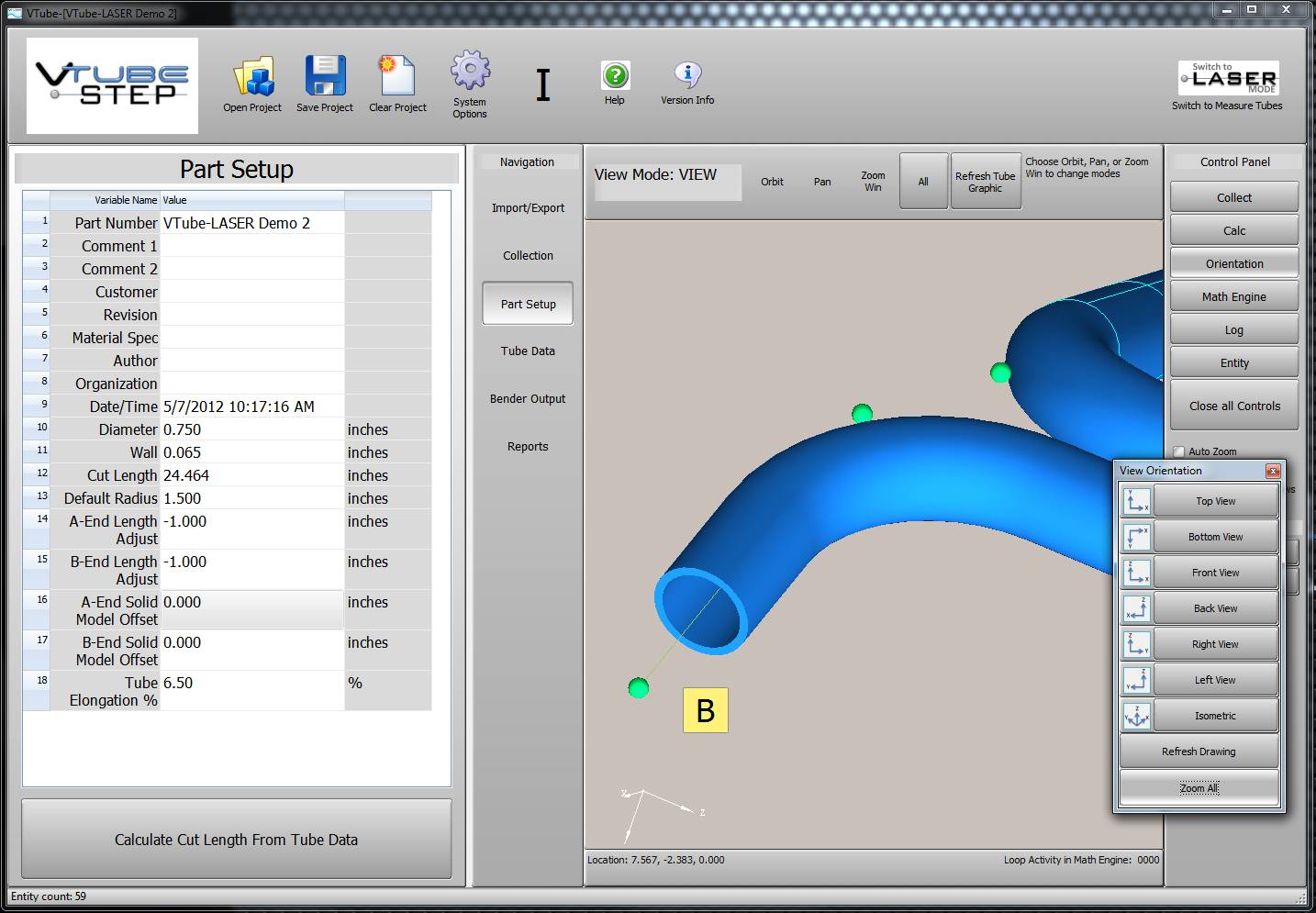Click the Diameter value field

click(x=251, y=429)
